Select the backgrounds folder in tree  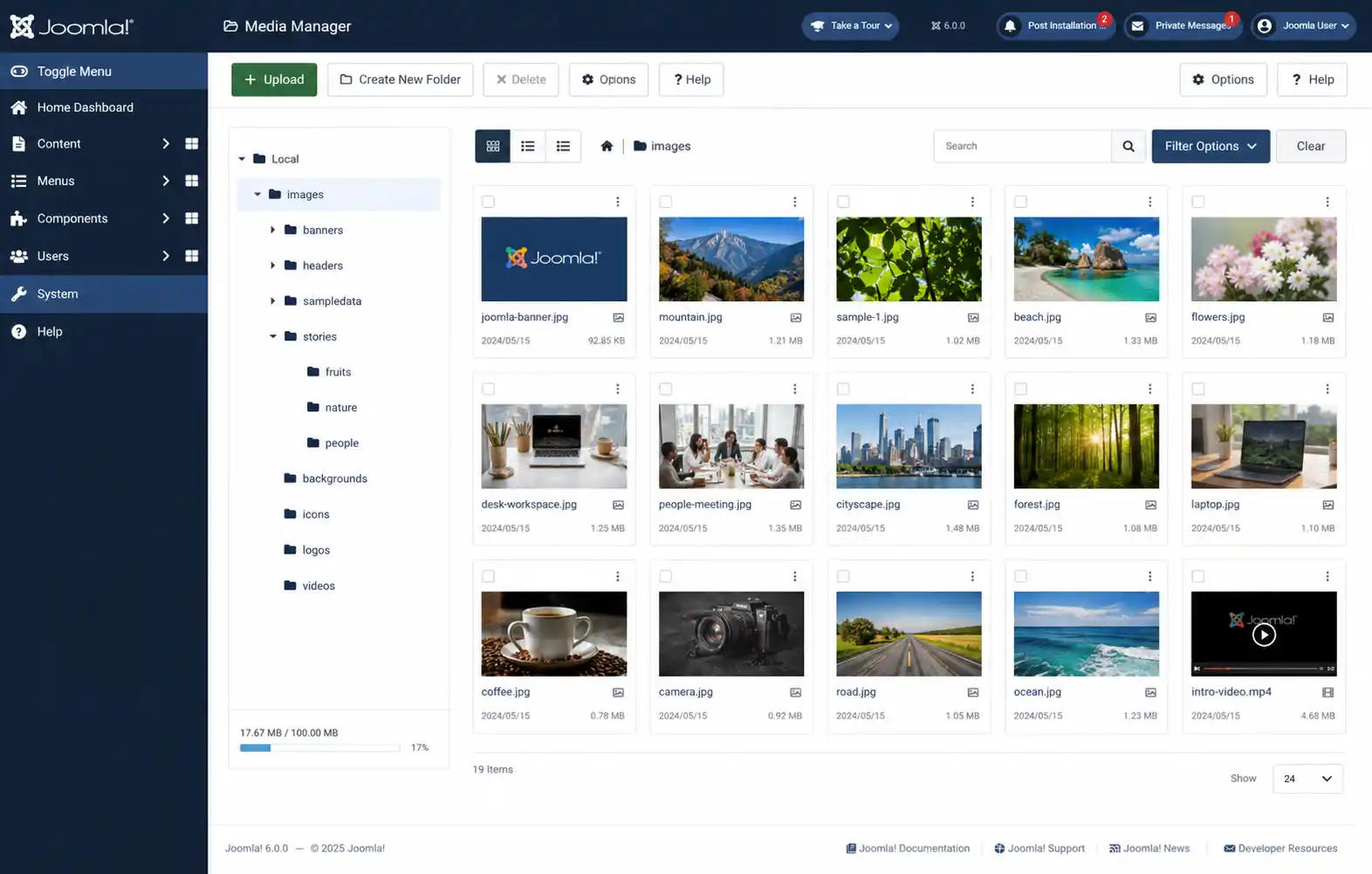[326, 478]
